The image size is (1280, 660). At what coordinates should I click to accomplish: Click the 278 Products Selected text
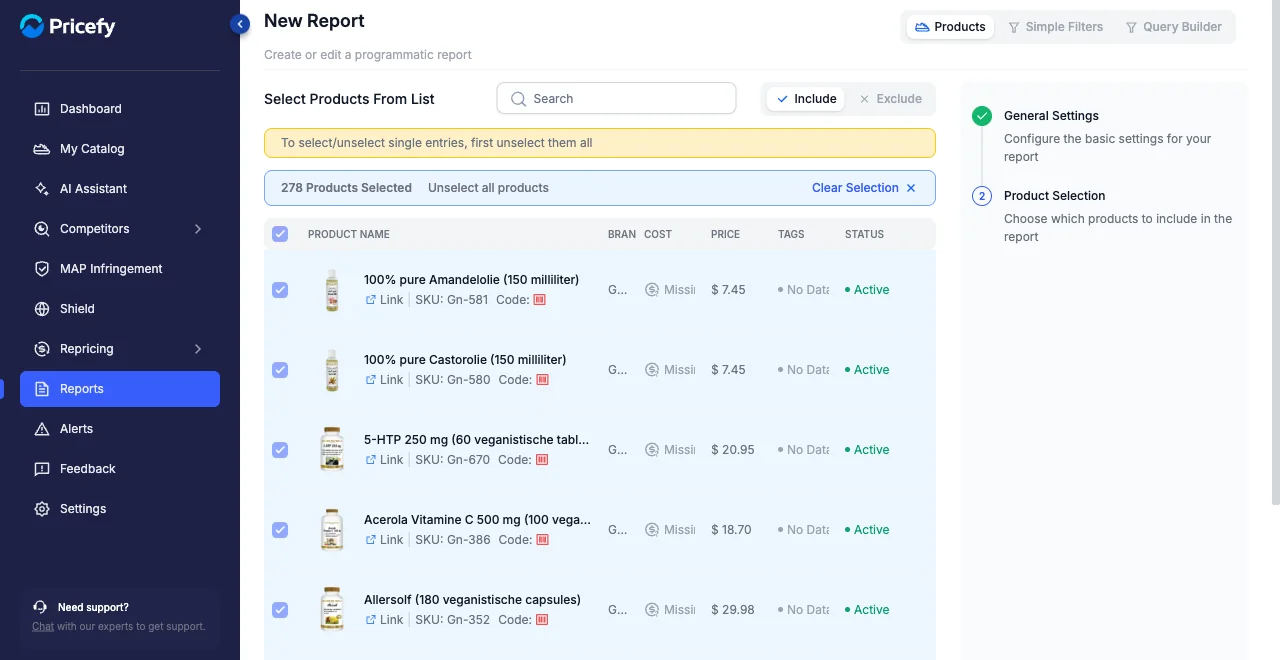coord(346,188)
